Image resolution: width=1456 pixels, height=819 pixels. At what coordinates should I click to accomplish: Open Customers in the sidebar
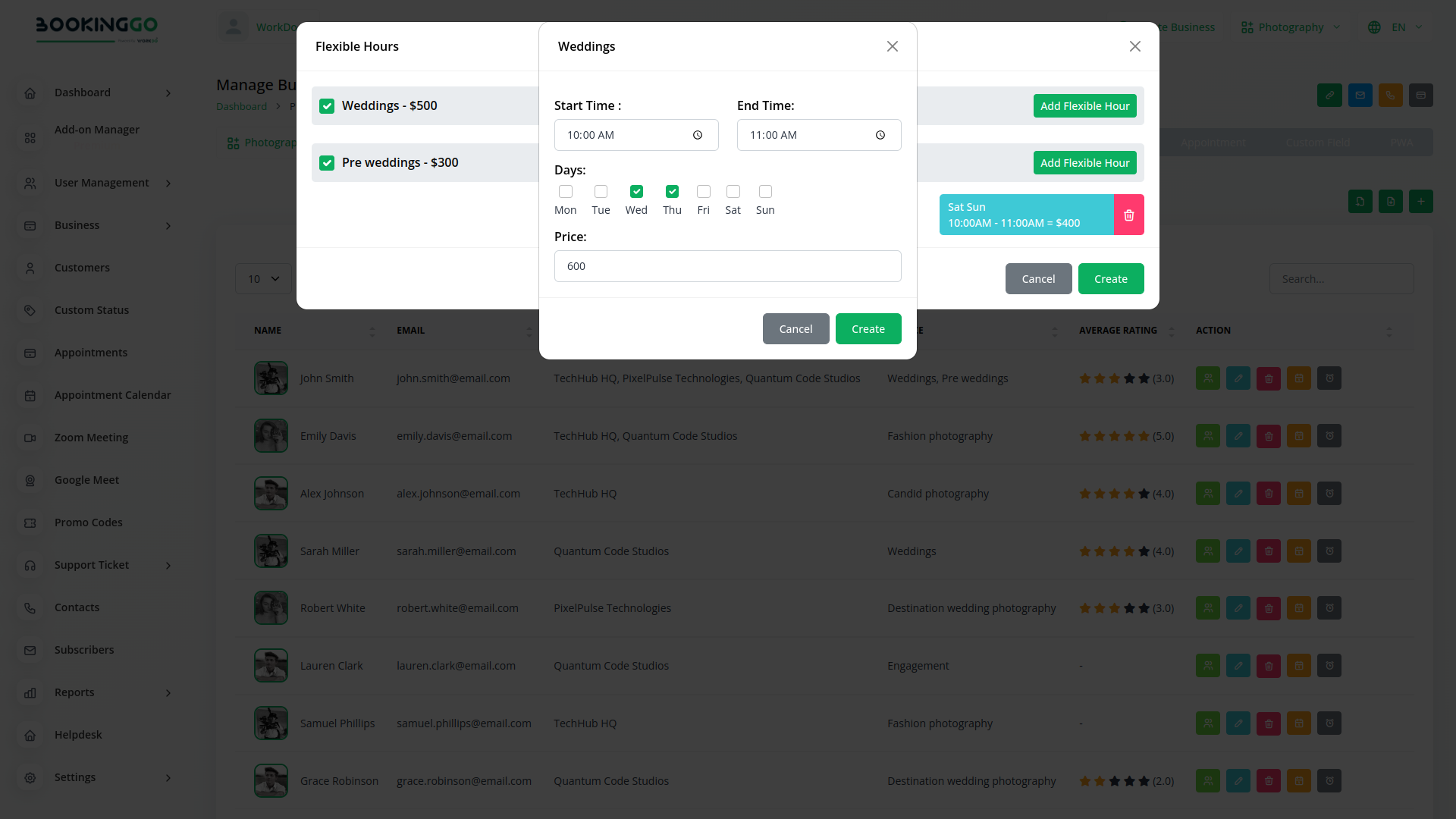click(82, 268)
